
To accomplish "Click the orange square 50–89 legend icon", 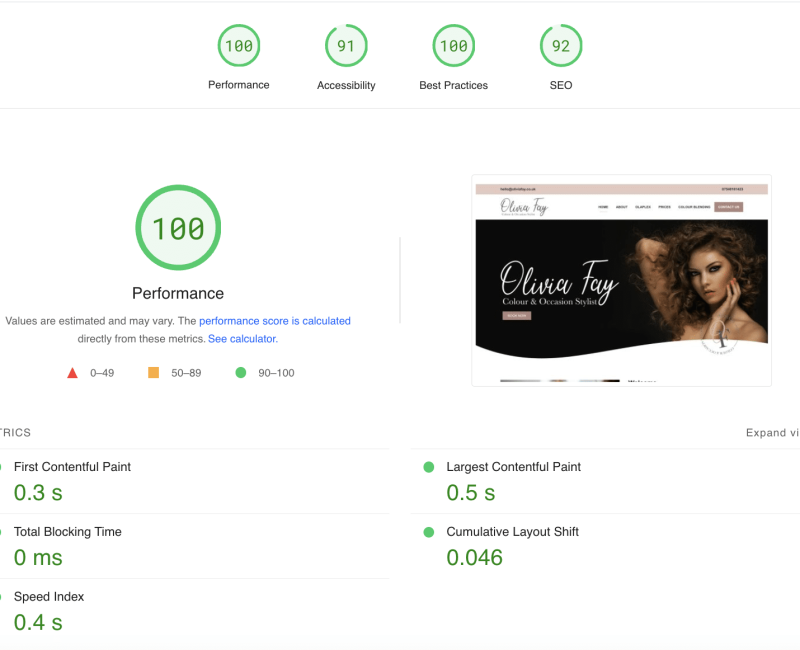I will pyautogui.click(x=153, y=373).
